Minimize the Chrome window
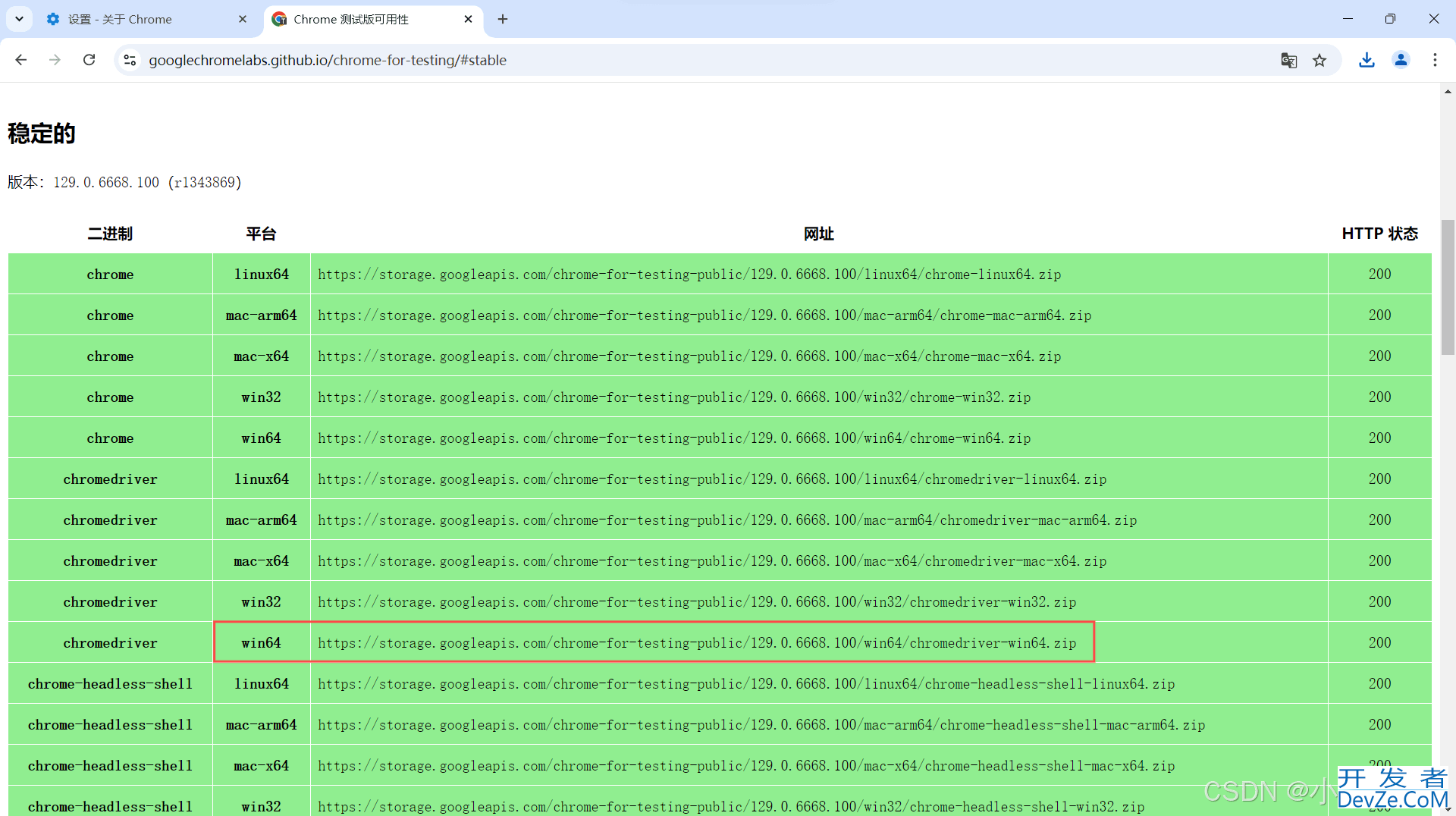Viewport: 1456px width, 816px height. 1348,19
